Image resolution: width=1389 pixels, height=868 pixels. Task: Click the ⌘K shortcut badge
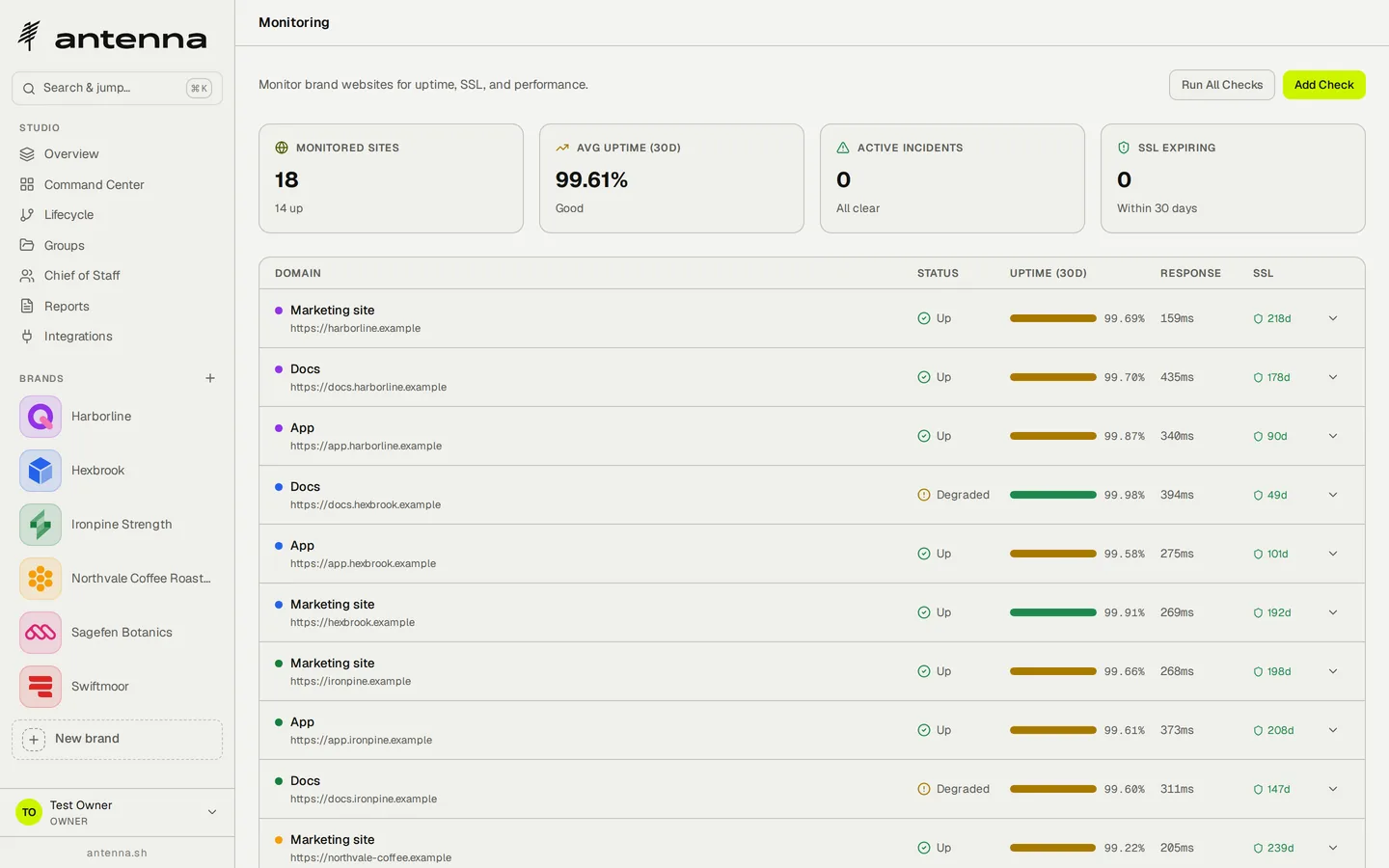[x=199, y=88]
